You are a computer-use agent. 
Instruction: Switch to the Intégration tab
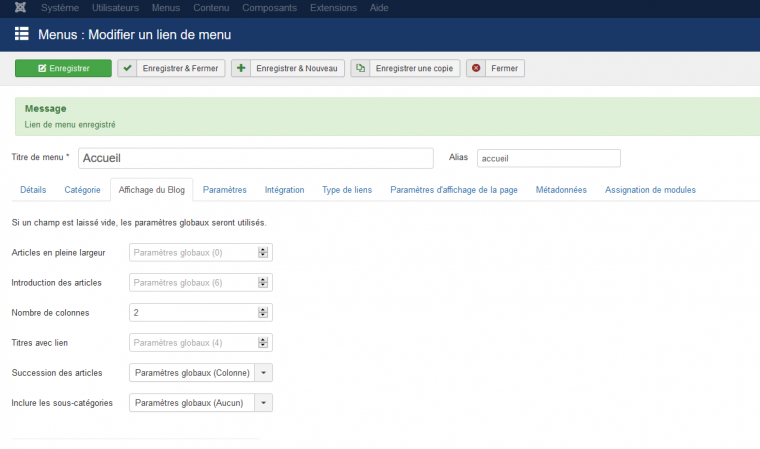(x=285, y=190)
